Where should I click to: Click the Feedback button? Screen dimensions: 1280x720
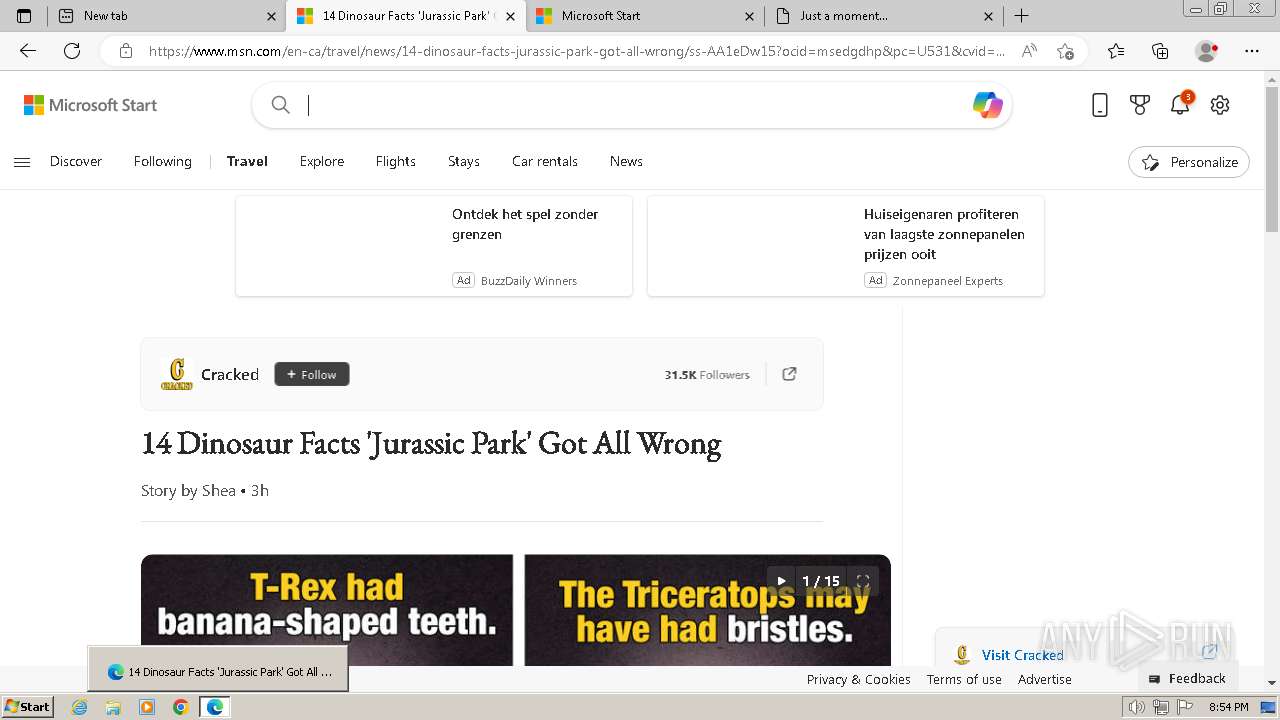point(1187,678)
